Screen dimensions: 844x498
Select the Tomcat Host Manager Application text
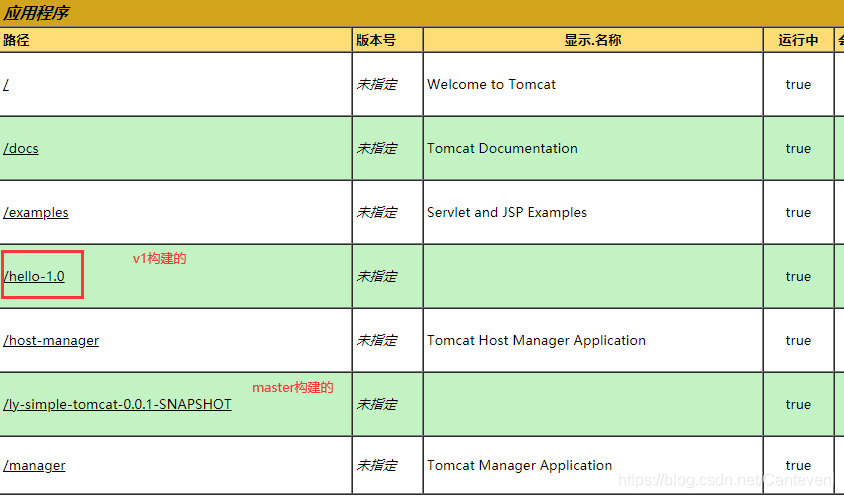pyautogui.click(x=537, y=341)
